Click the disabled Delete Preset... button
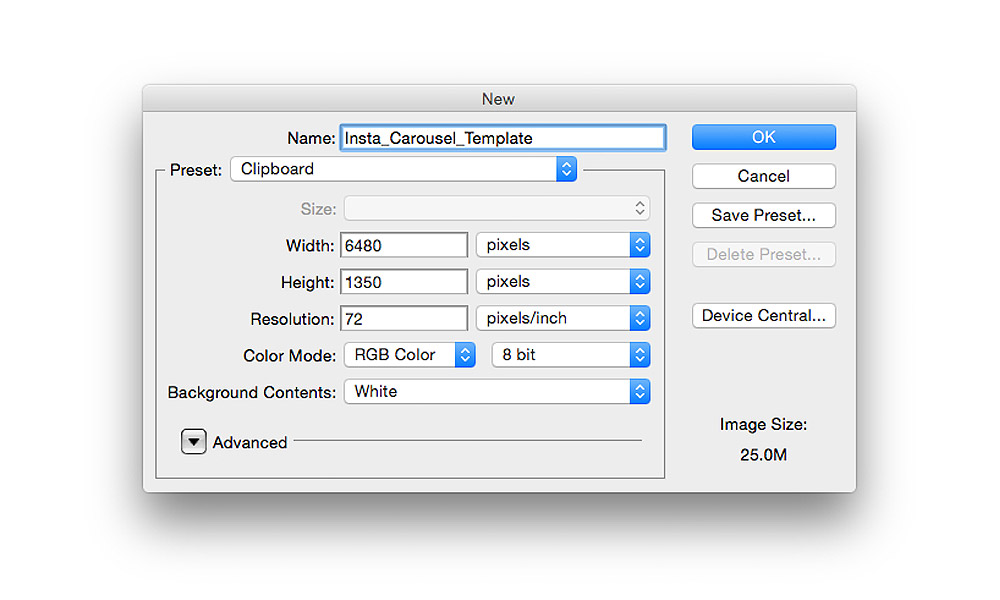The width and height of the screenshot is (1000, 600). click(x=763, y=254)
